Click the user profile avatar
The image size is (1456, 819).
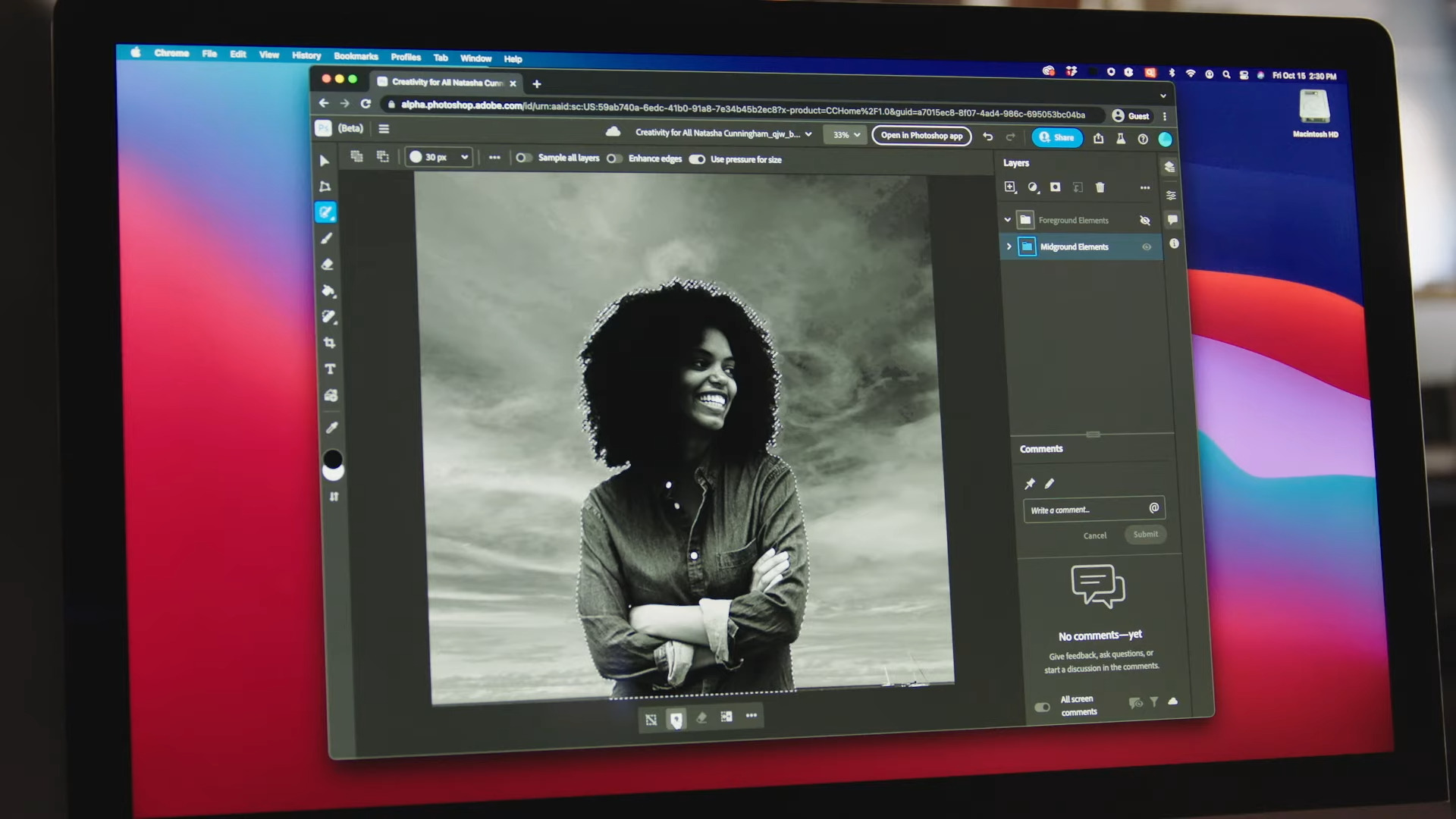[x=1166, y=139]
